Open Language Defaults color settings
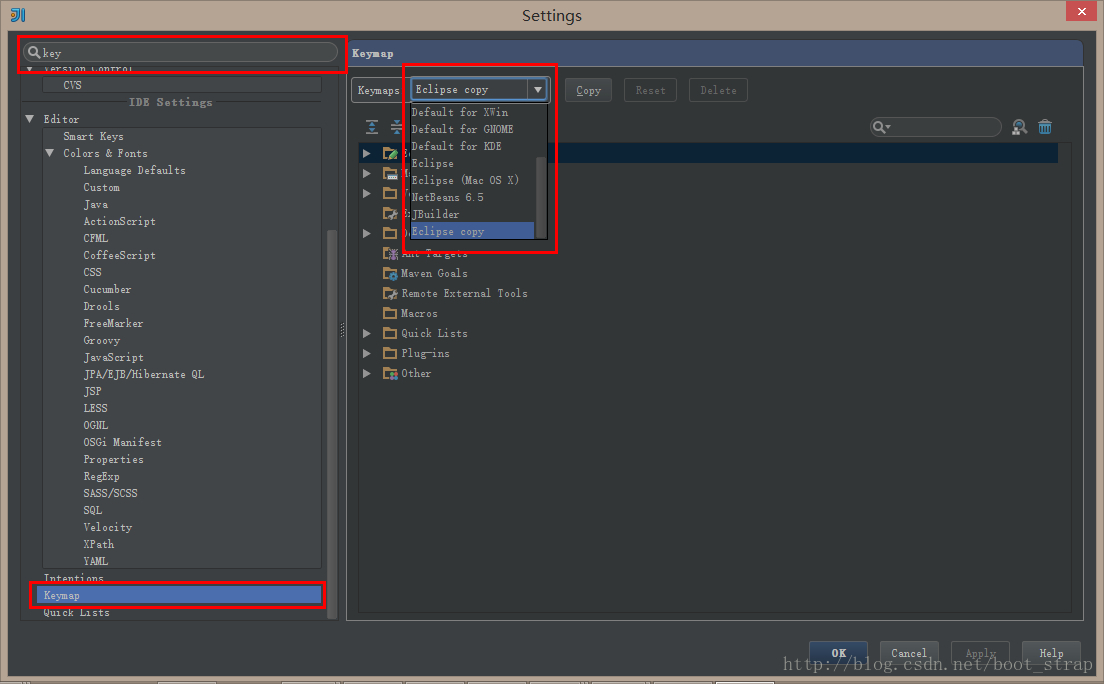Image resolution: width=1104 pixels, height=684 pixels. point(134,170)
